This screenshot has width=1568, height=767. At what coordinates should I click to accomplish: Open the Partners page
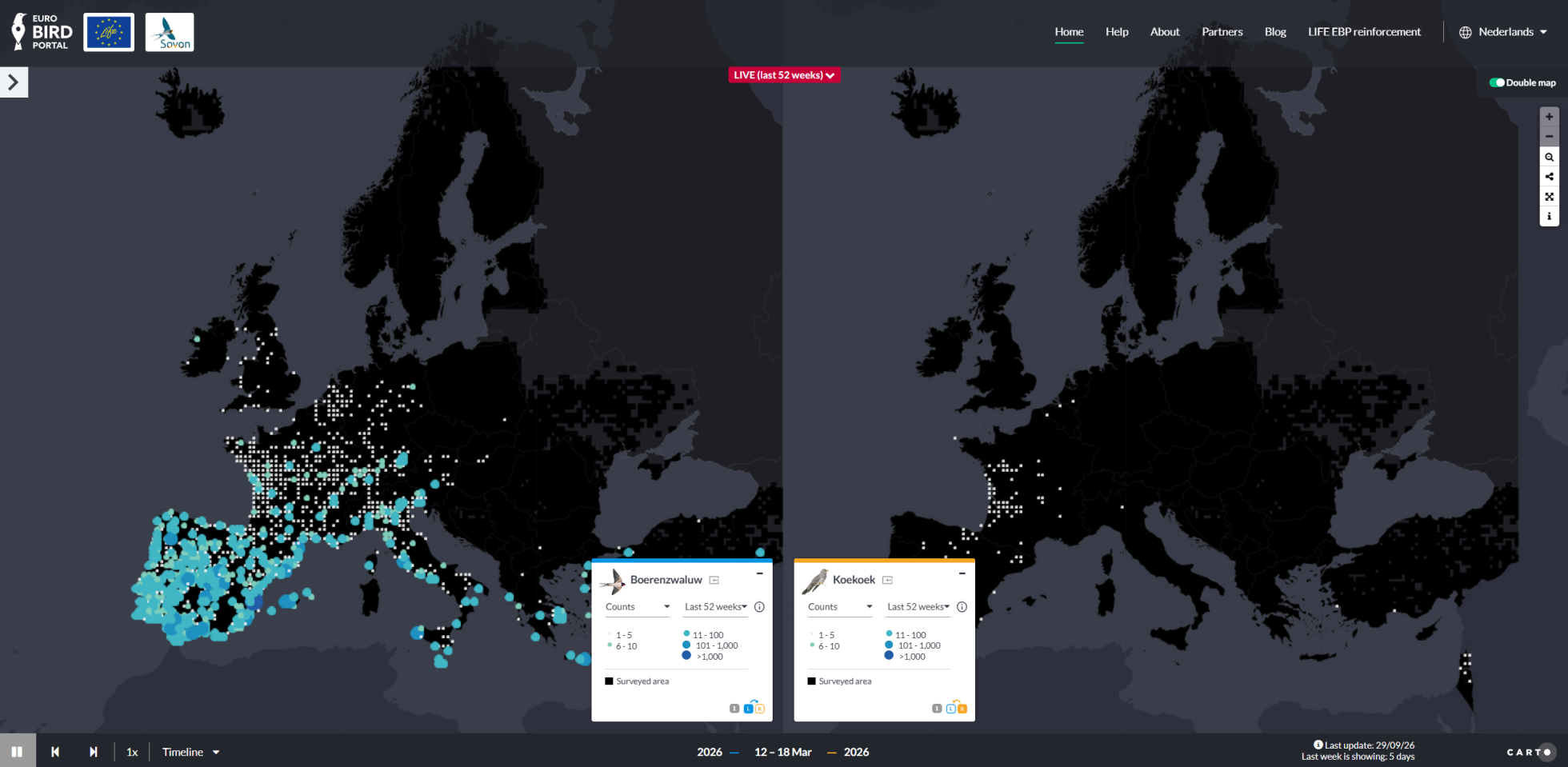pos(1222,32)
